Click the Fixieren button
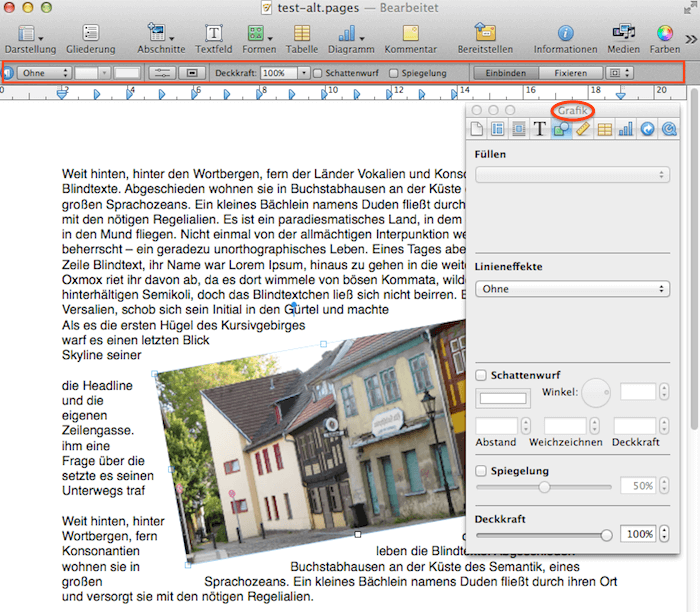 571,73
